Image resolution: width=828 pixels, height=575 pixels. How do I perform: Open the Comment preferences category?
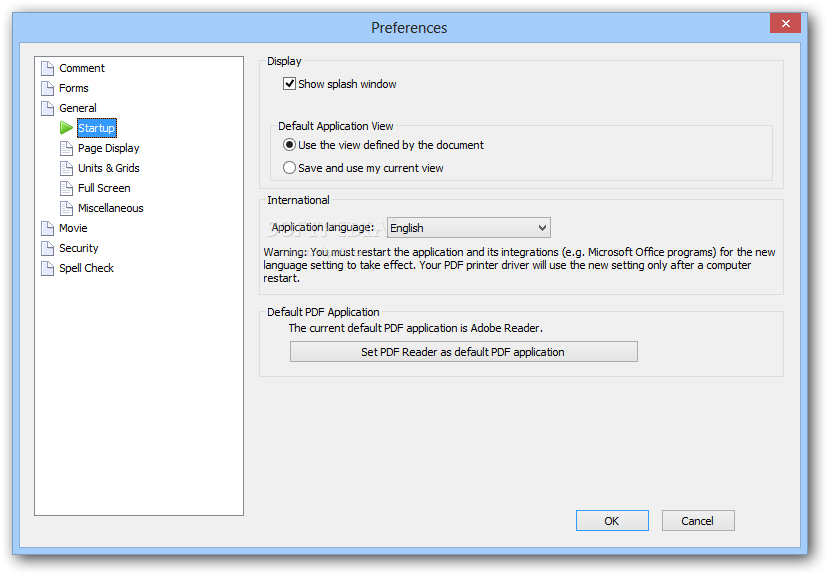tap(82, 68)
